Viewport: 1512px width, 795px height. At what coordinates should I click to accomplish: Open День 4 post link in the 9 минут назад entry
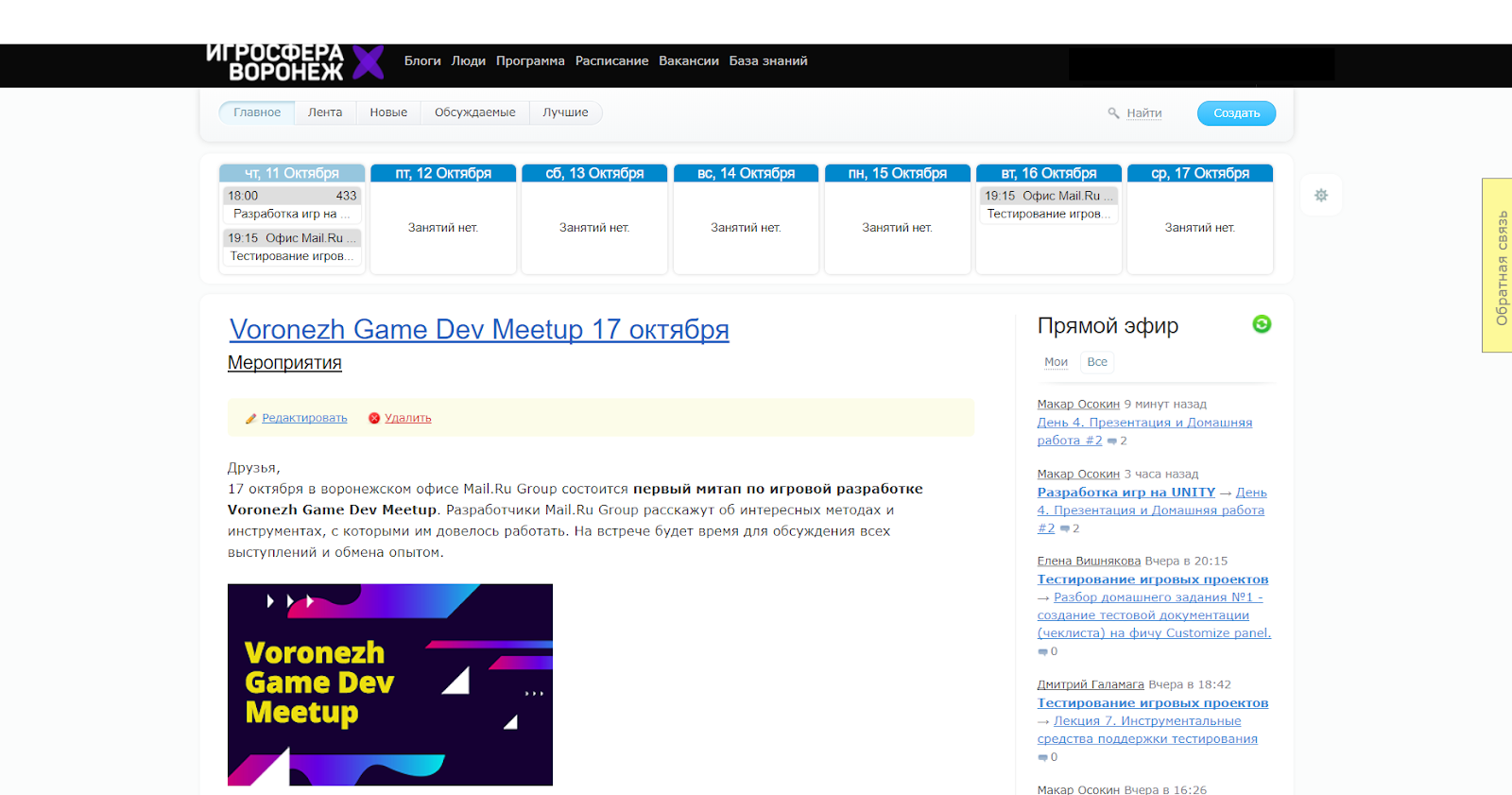click(1144, 432)
